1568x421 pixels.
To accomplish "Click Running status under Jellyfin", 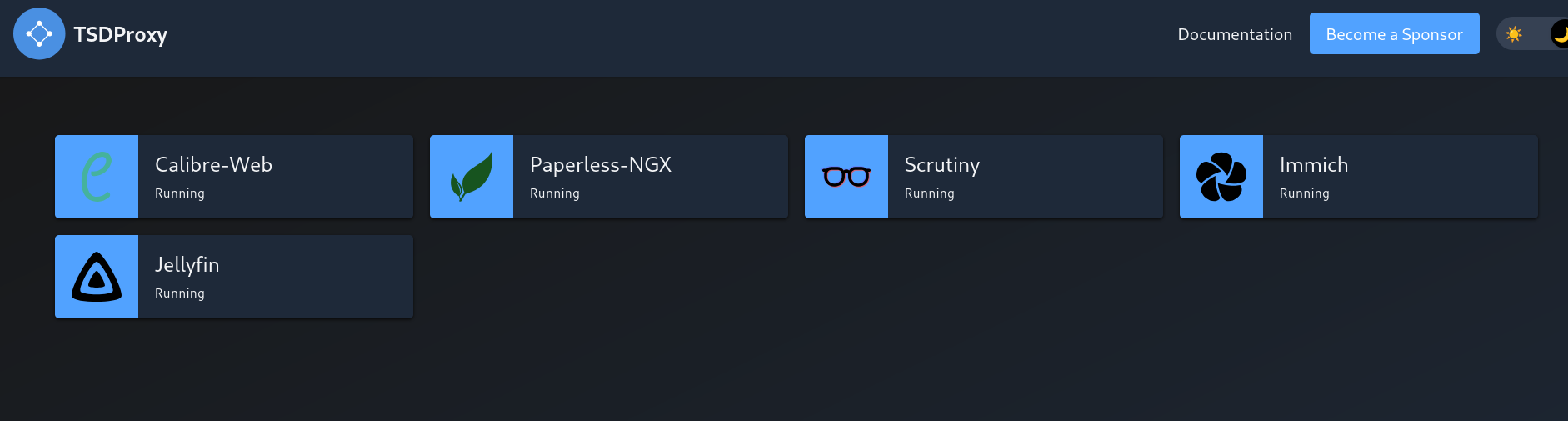I will [180, 293].
